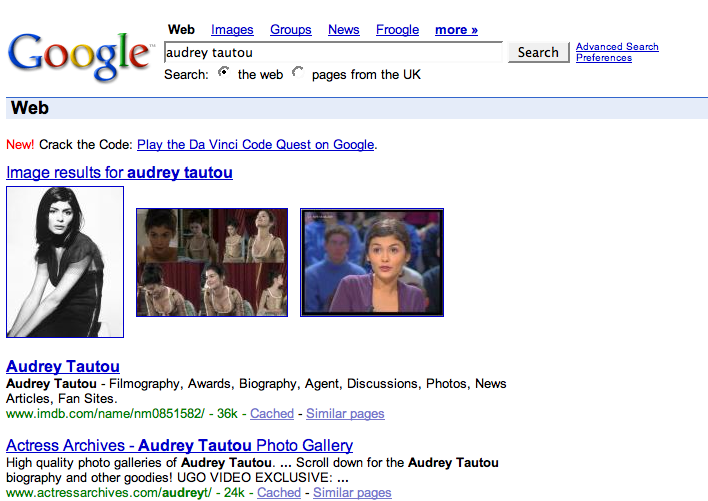Image resolution: width=708 pixels, height=501 pixels.
Task: Switch to the Groups search tab
Action: (x=291, y=30)
